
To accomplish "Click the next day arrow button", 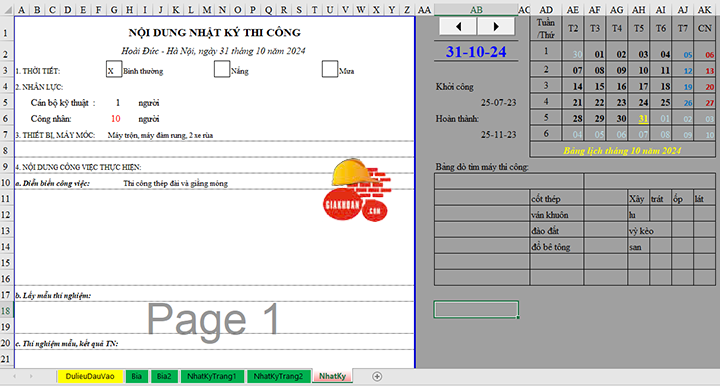I will 495,27.
